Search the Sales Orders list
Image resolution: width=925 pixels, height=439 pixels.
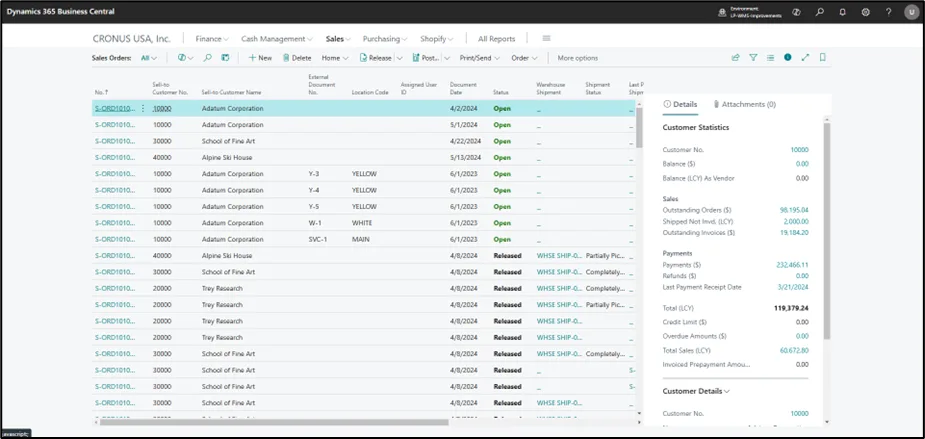point(208,58)
